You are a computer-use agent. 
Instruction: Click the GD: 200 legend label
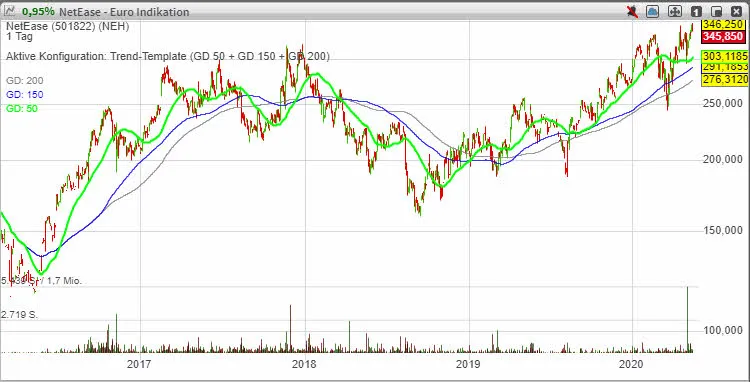point(25,81)
